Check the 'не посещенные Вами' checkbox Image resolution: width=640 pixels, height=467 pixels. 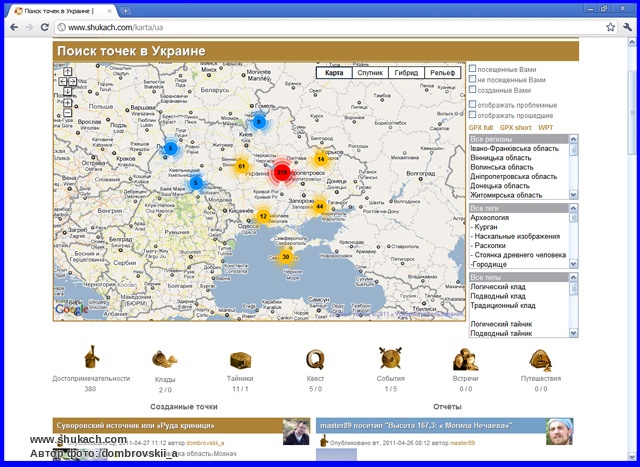click(472, 79)
